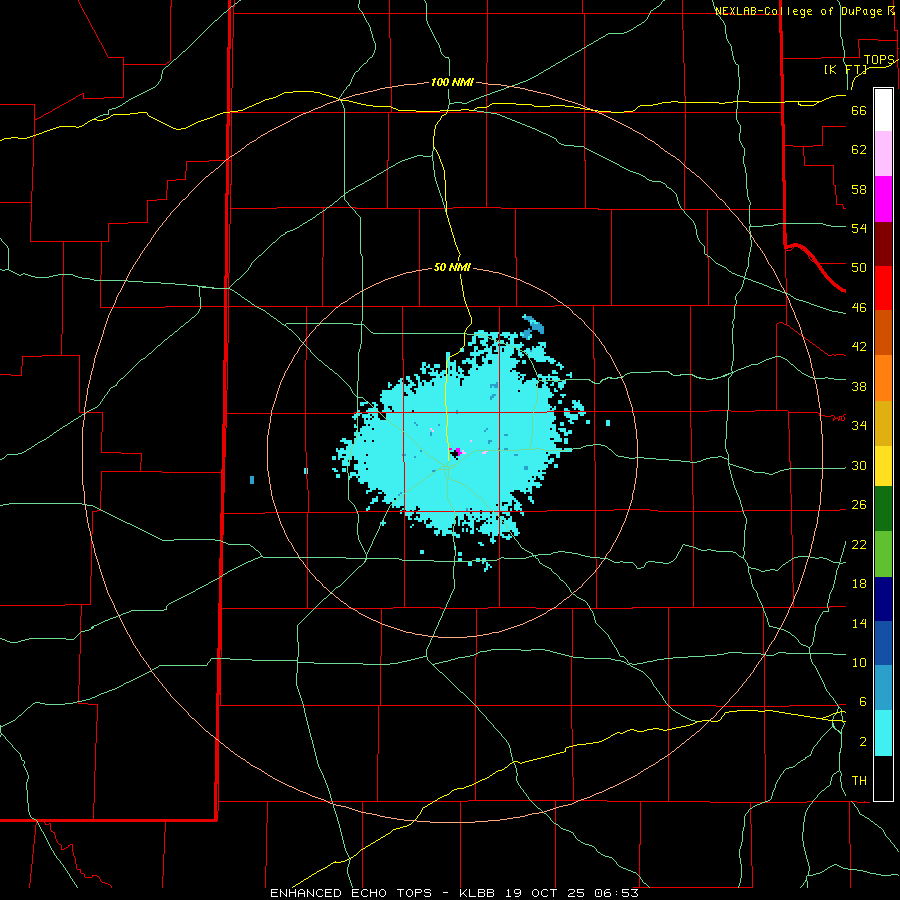Click the small isolated blue echo far west
The image size is (900, 900).
(x=252, y=480)
